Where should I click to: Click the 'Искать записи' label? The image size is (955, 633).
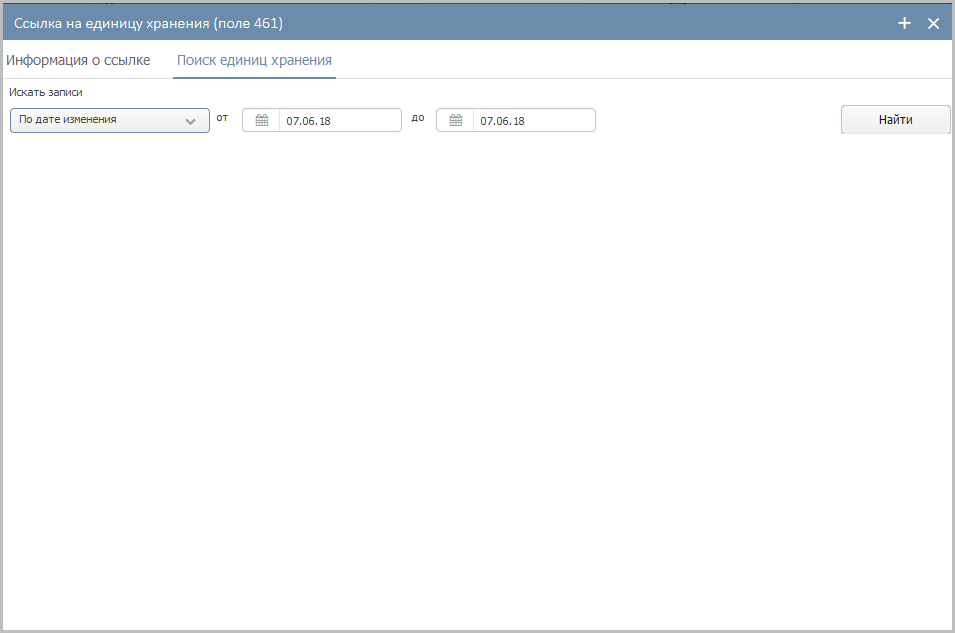45,93
